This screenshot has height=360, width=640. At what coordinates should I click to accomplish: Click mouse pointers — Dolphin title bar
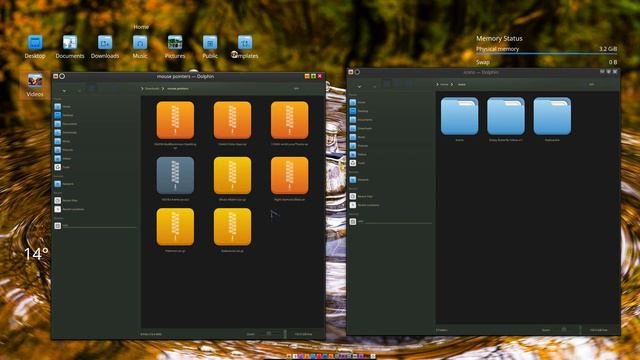185,76
